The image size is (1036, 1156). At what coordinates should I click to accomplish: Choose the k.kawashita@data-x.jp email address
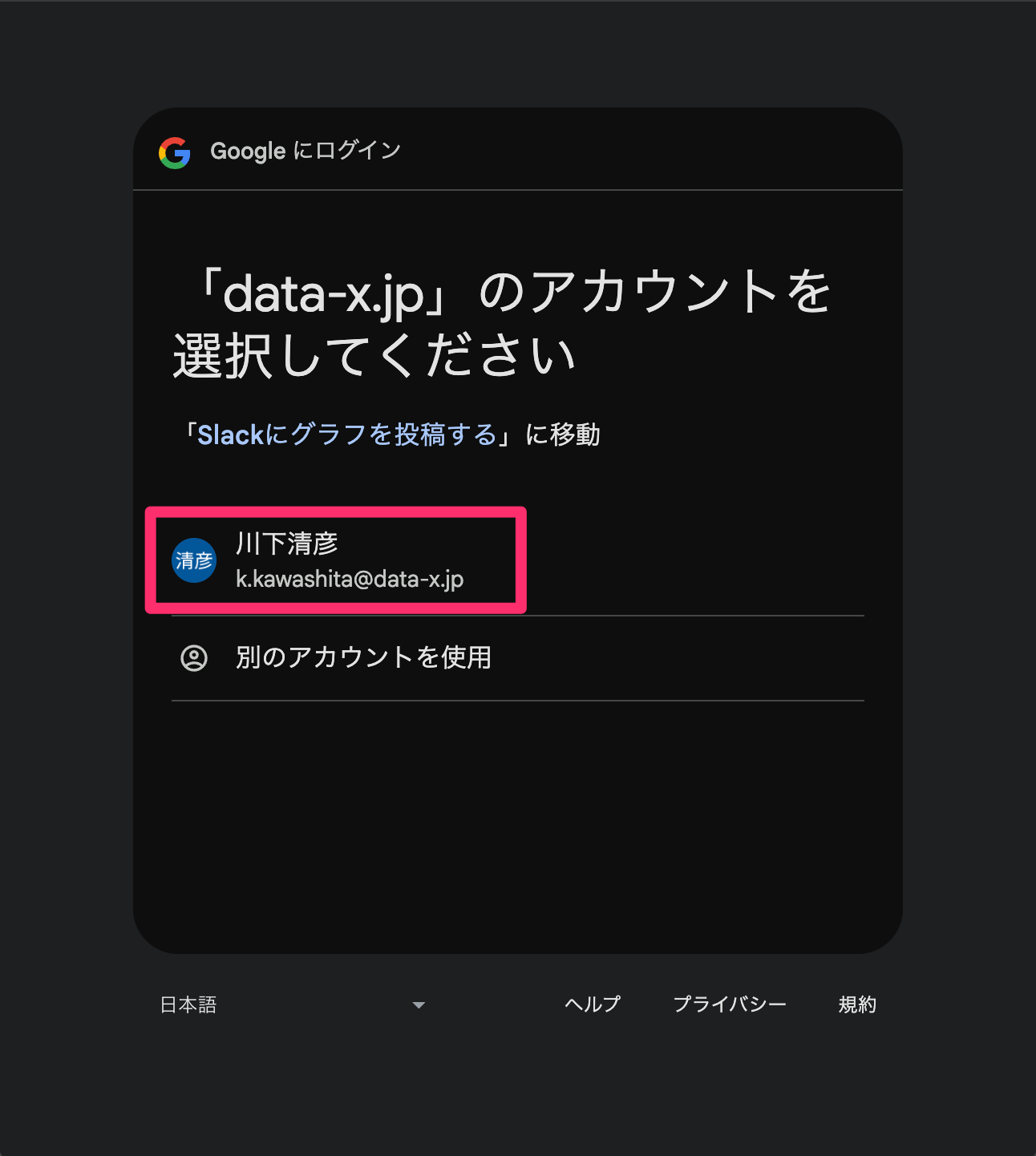coord(350,579)
